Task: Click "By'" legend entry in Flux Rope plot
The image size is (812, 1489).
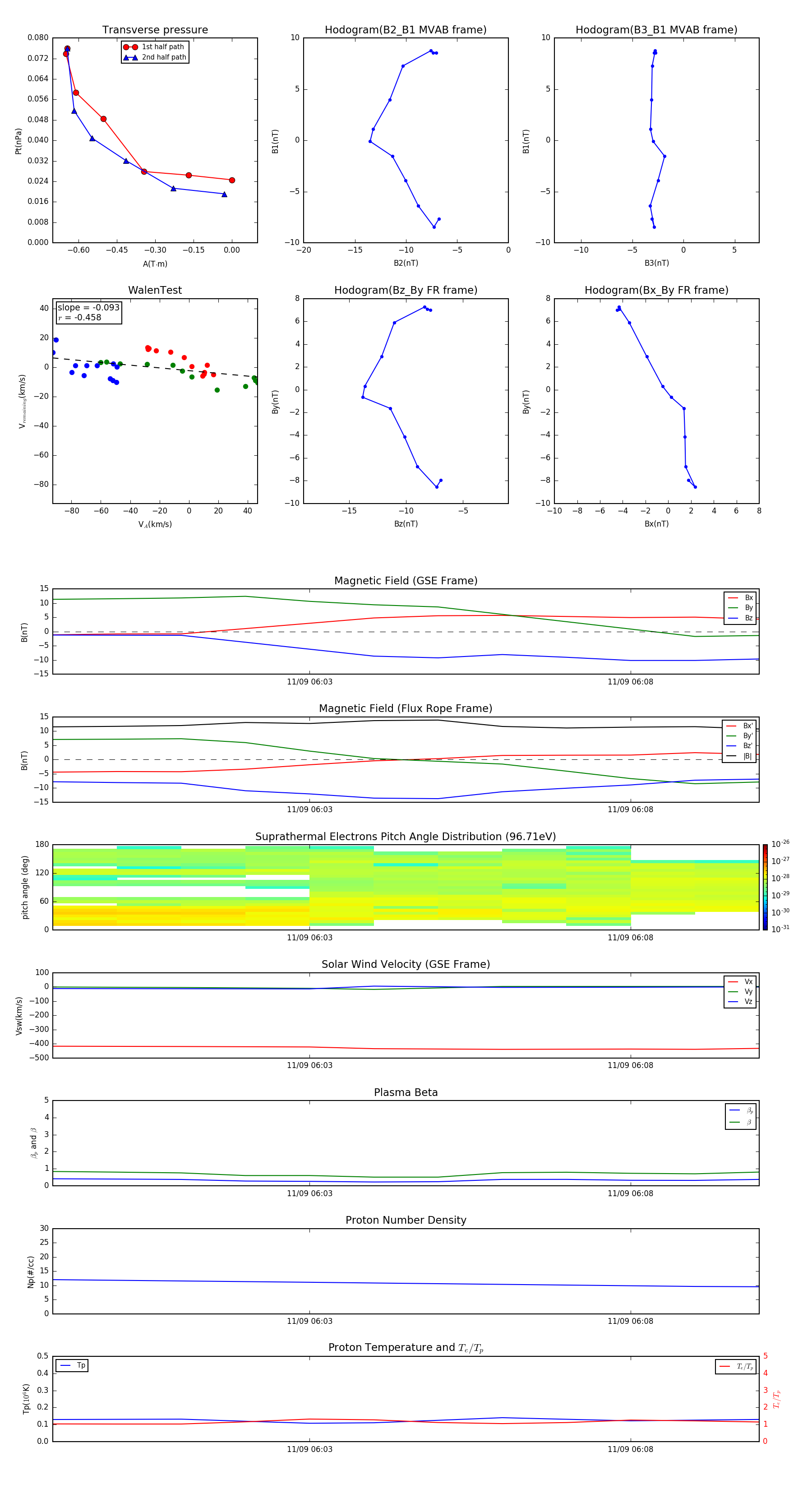Action: pyautogui.click(x=740, y=736)
